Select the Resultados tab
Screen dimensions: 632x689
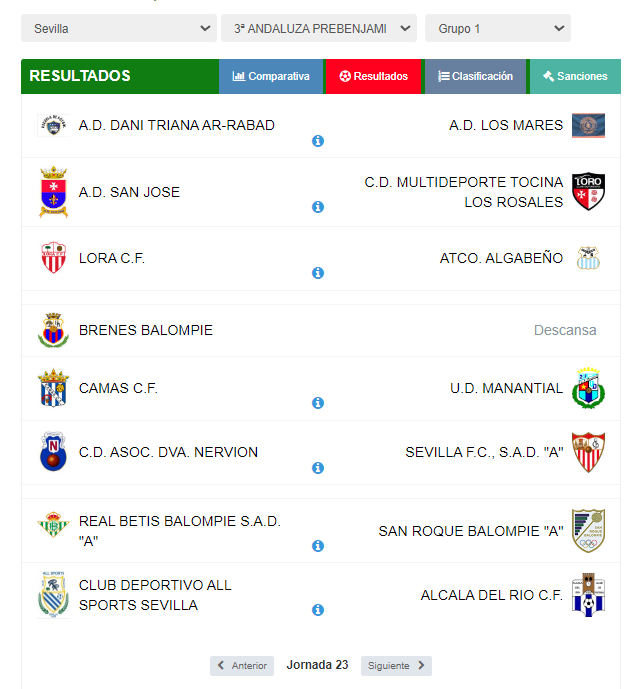click(374, 76)
